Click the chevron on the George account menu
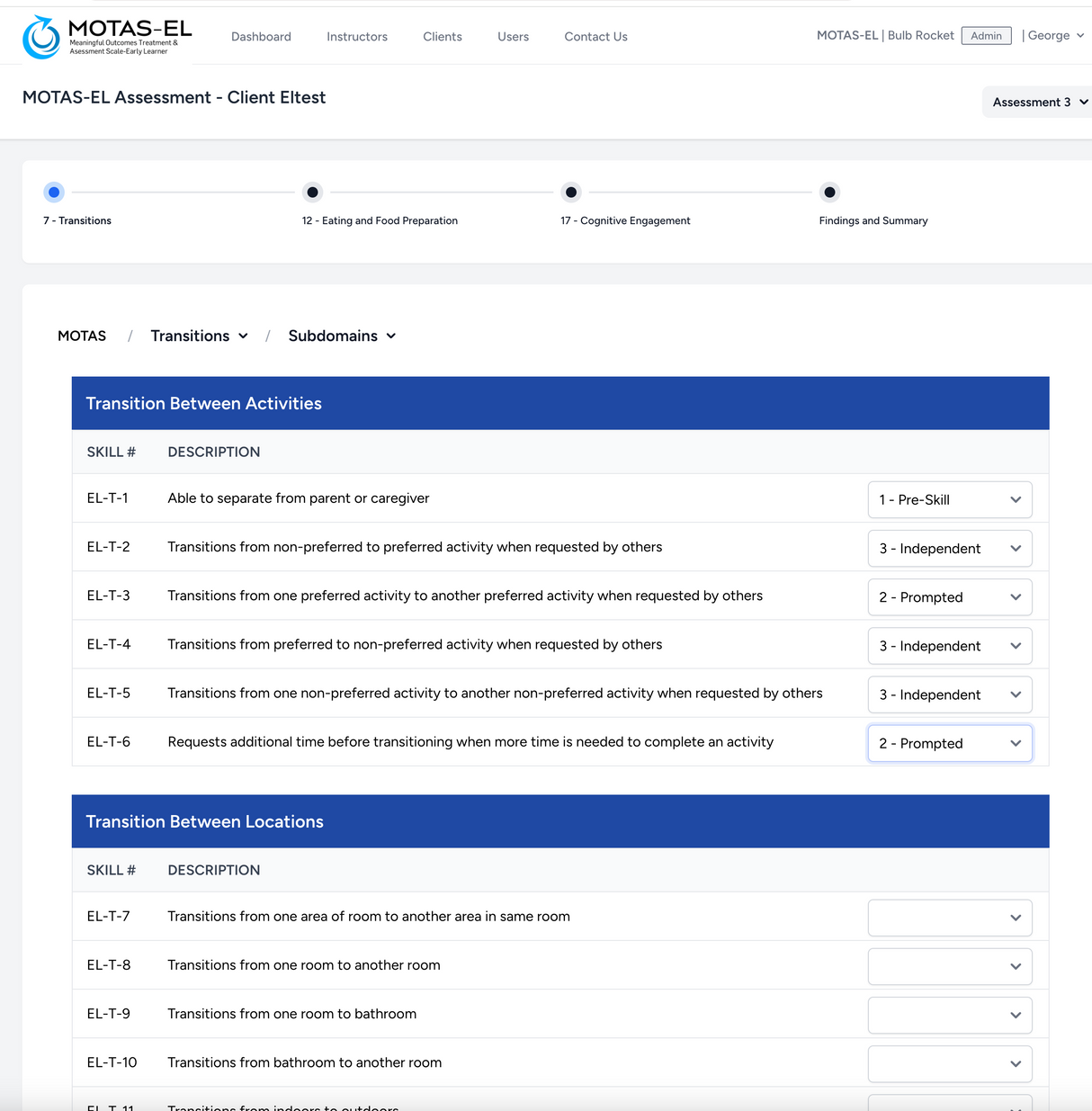This screenshot has height=1111, width=1092. (1081, 35)
